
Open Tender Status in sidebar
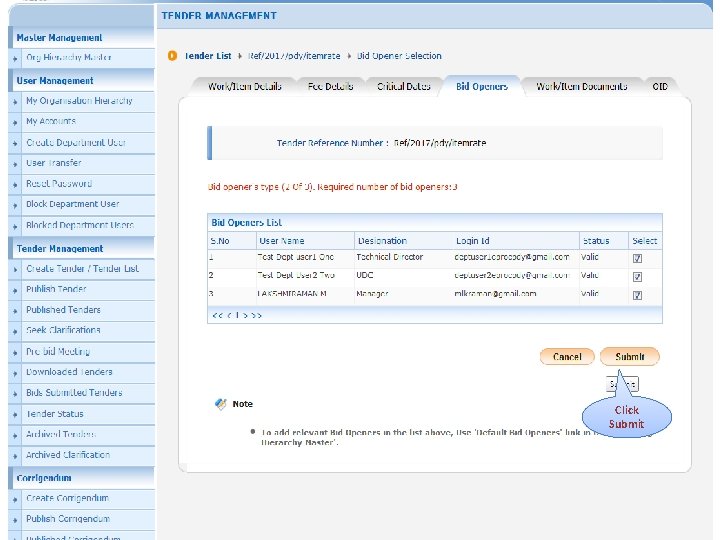coord(55,414)
